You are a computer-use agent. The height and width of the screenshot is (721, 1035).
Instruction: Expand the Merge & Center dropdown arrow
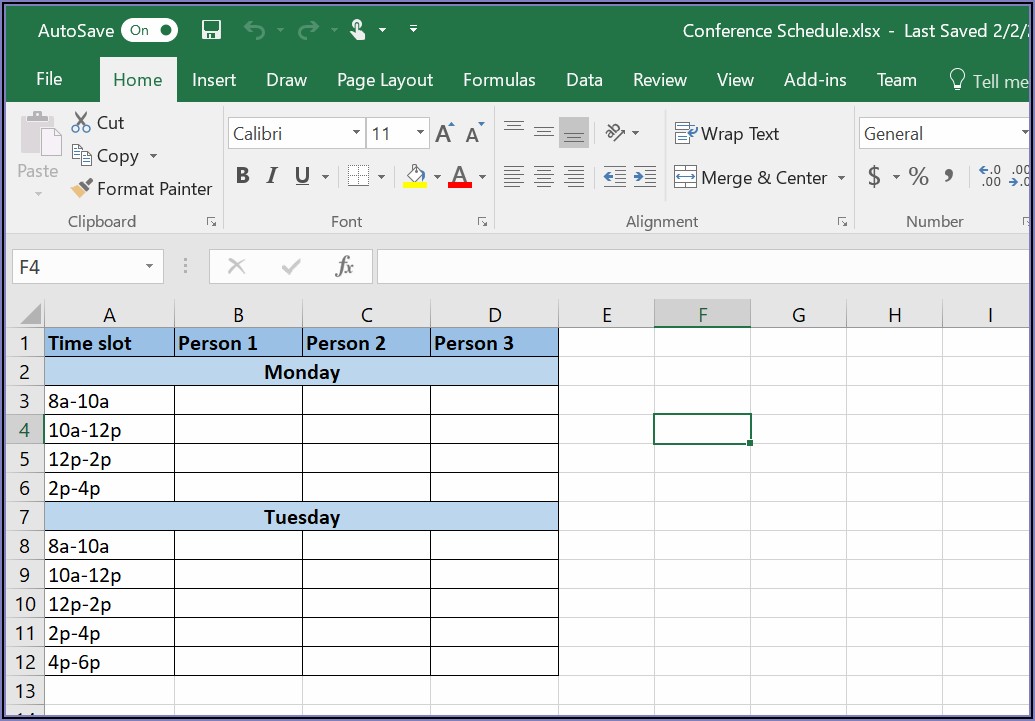pos(841,178)
